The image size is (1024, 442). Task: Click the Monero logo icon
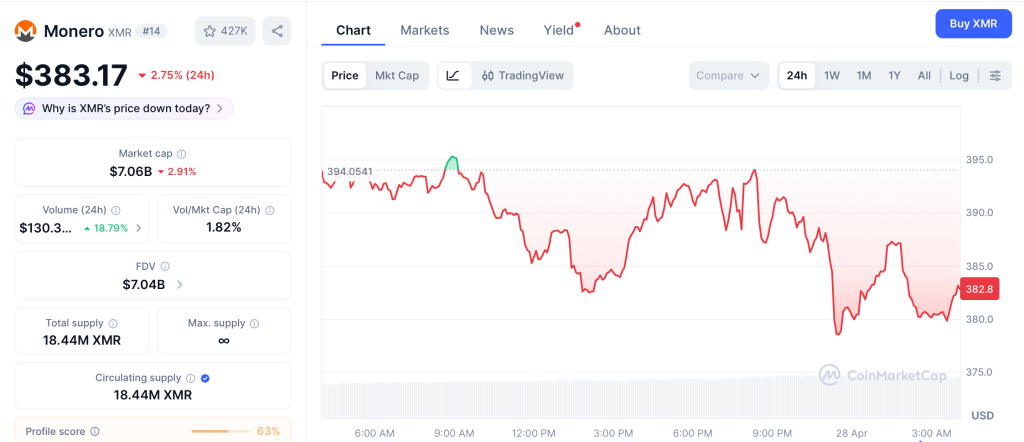pyautogui.click(x=26, y=31)
